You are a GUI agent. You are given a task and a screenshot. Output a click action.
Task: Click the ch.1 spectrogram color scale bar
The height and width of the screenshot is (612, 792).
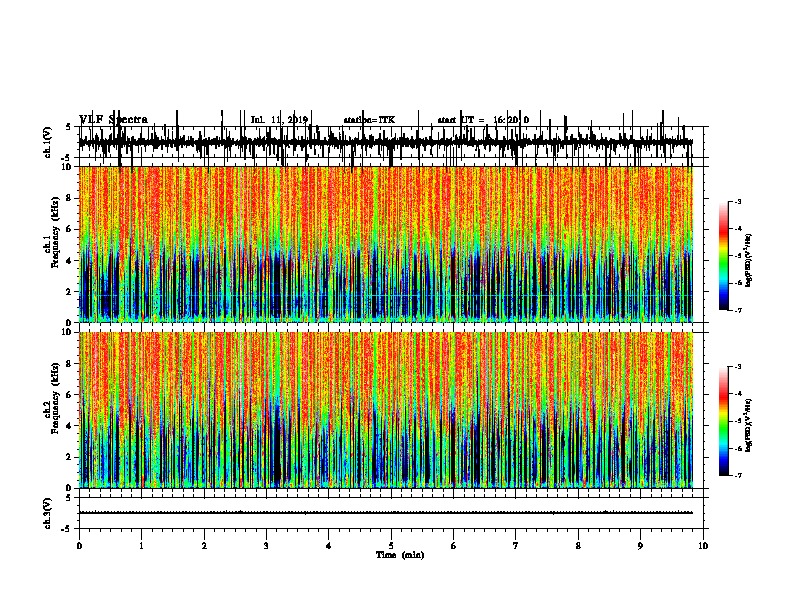pos(723,256)
